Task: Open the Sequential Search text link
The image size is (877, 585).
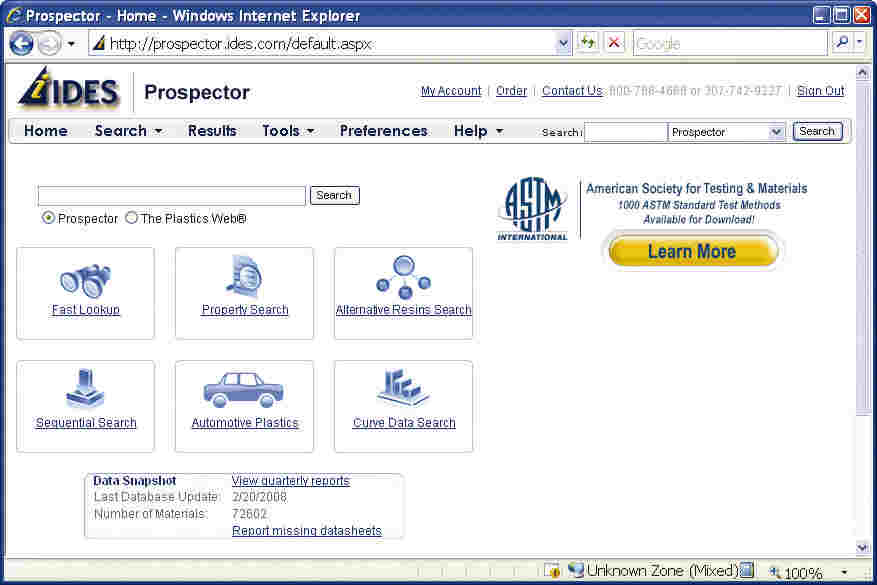Action: coord(86,423)
